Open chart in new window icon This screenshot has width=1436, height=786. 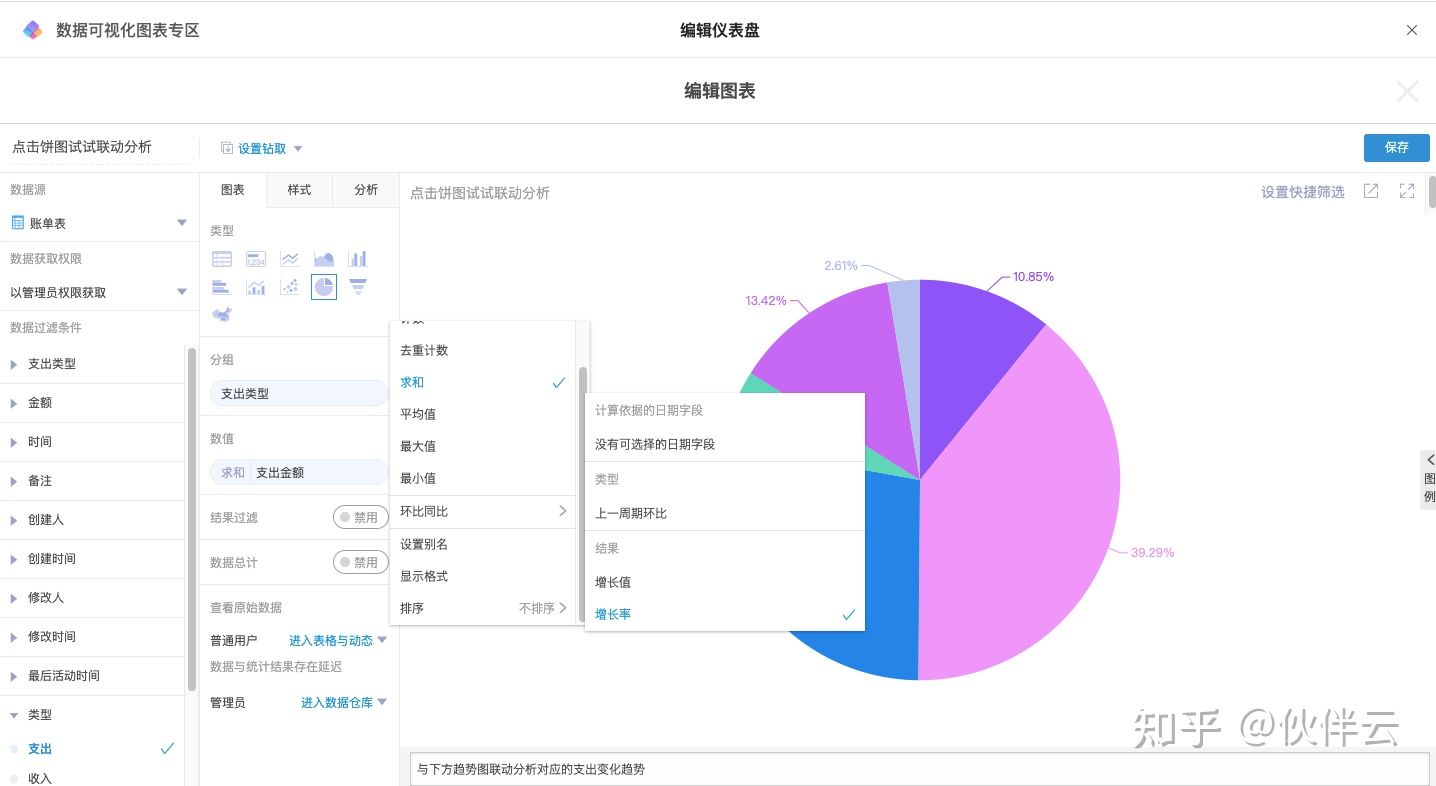pyautogui.click(x=1371, y=191)
